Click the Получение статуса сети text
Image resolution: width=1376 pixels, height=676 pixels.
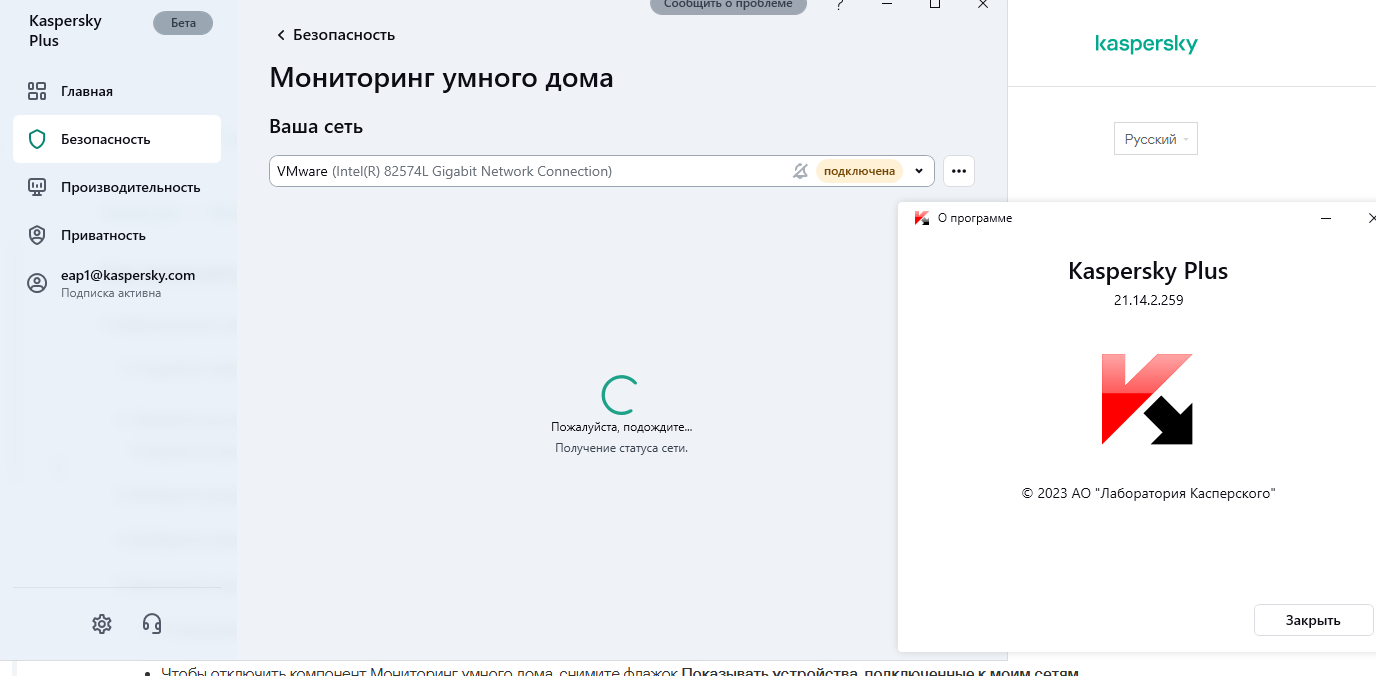click(x=621, y=448)
